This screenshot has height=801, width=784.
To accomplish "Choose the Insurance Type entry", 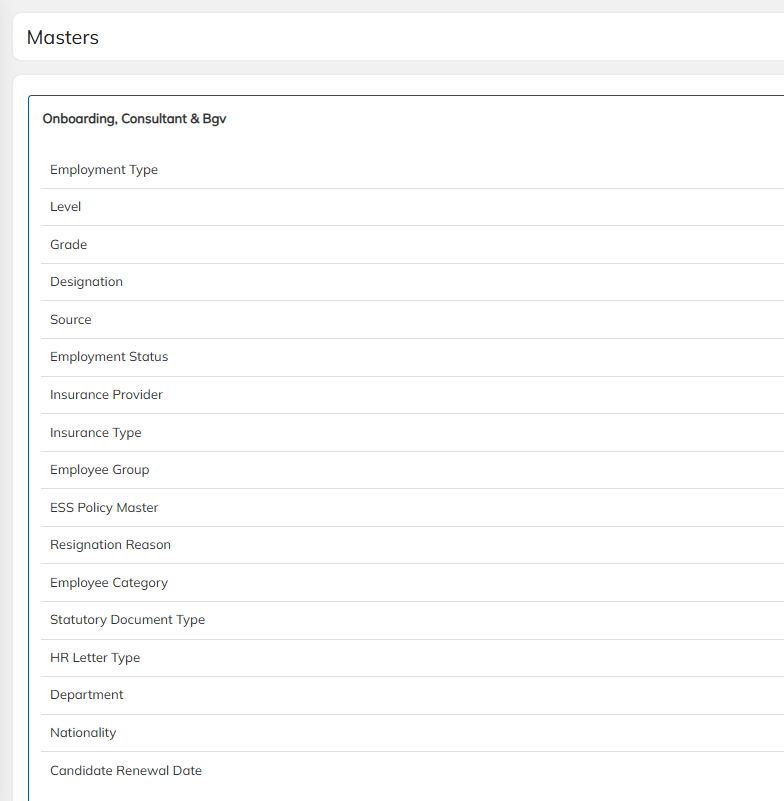I will click(96, 433).
